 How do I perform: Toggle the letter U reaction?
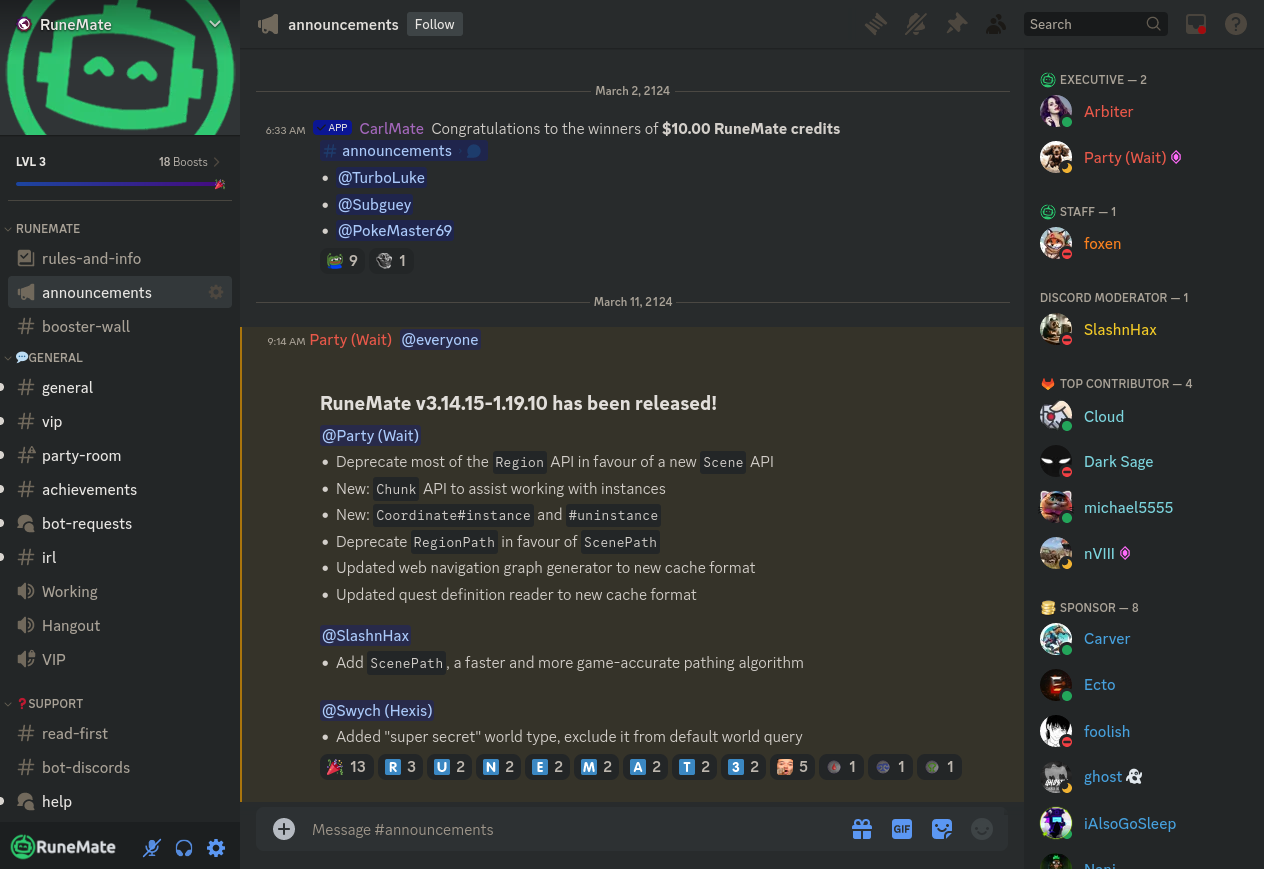point(450,767)
